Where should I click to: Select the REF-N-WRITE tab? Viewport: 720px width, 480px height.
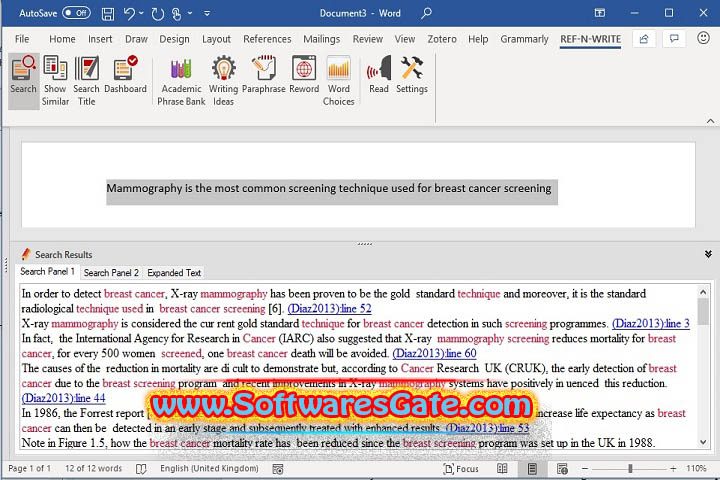click(x=591, y=39)
